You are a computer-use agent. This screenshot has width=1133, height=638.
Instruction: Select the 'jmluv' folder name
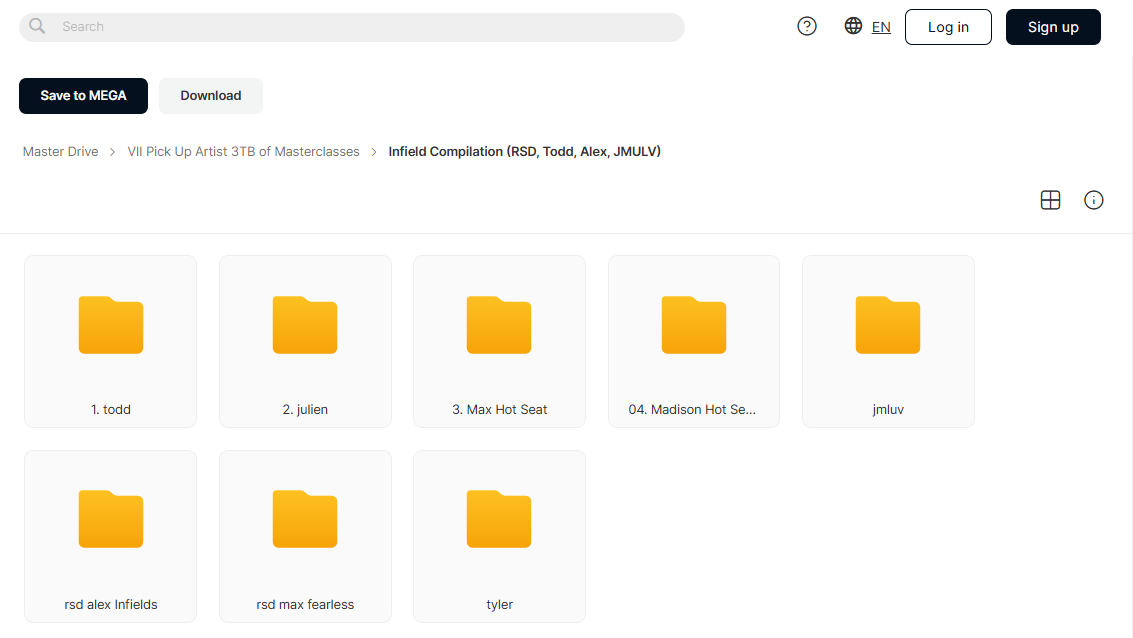coord(888,410)
